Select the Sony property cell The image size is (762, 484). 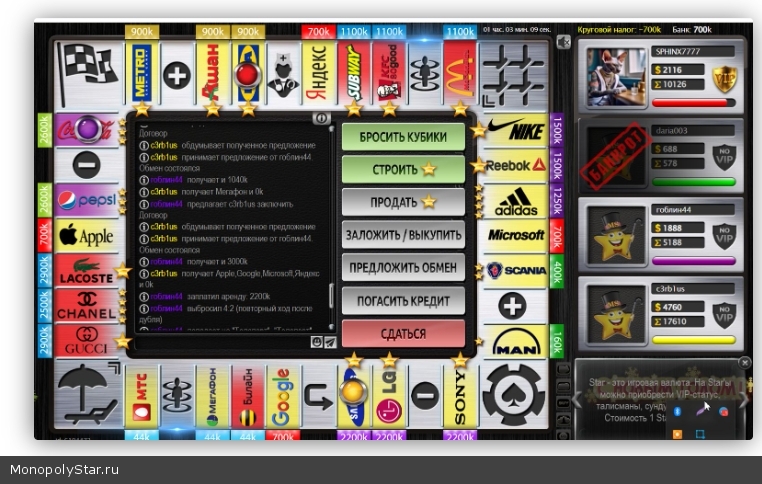pyautogui.click(x=460, y=396)
